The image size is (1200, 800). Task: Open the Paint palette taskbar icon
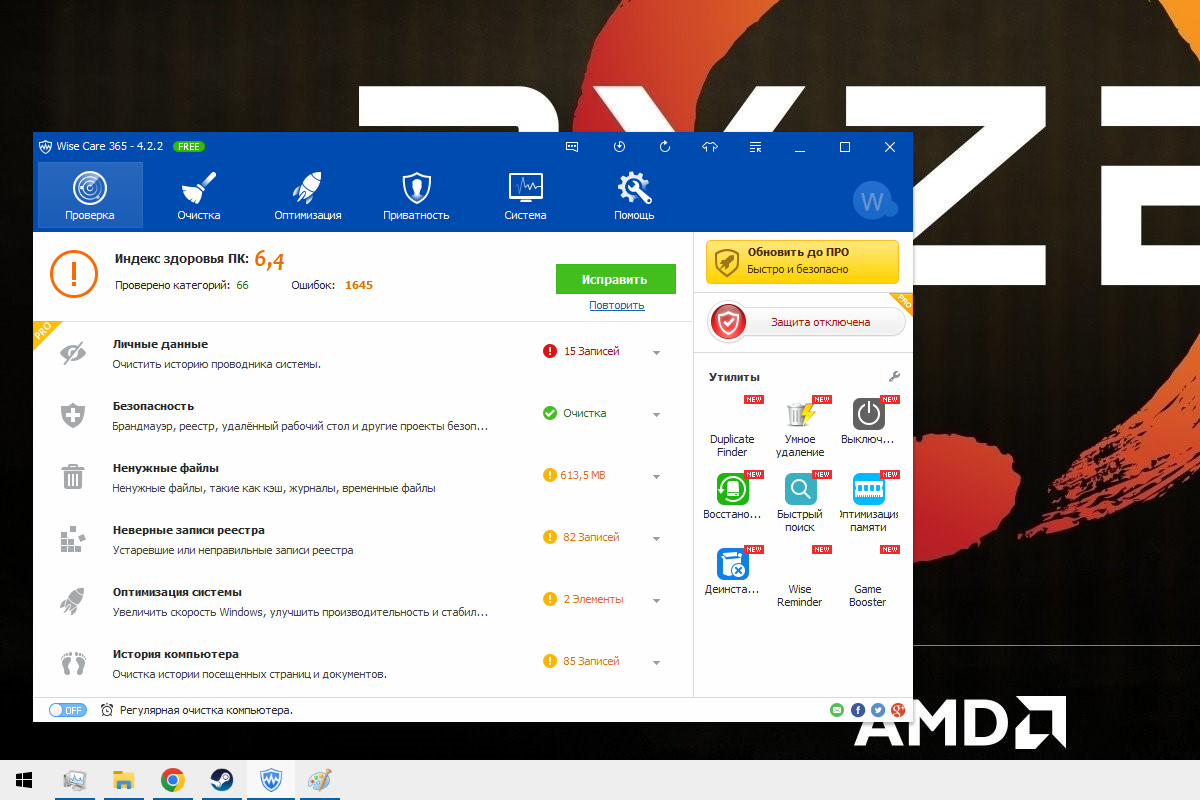click(319, 780)
